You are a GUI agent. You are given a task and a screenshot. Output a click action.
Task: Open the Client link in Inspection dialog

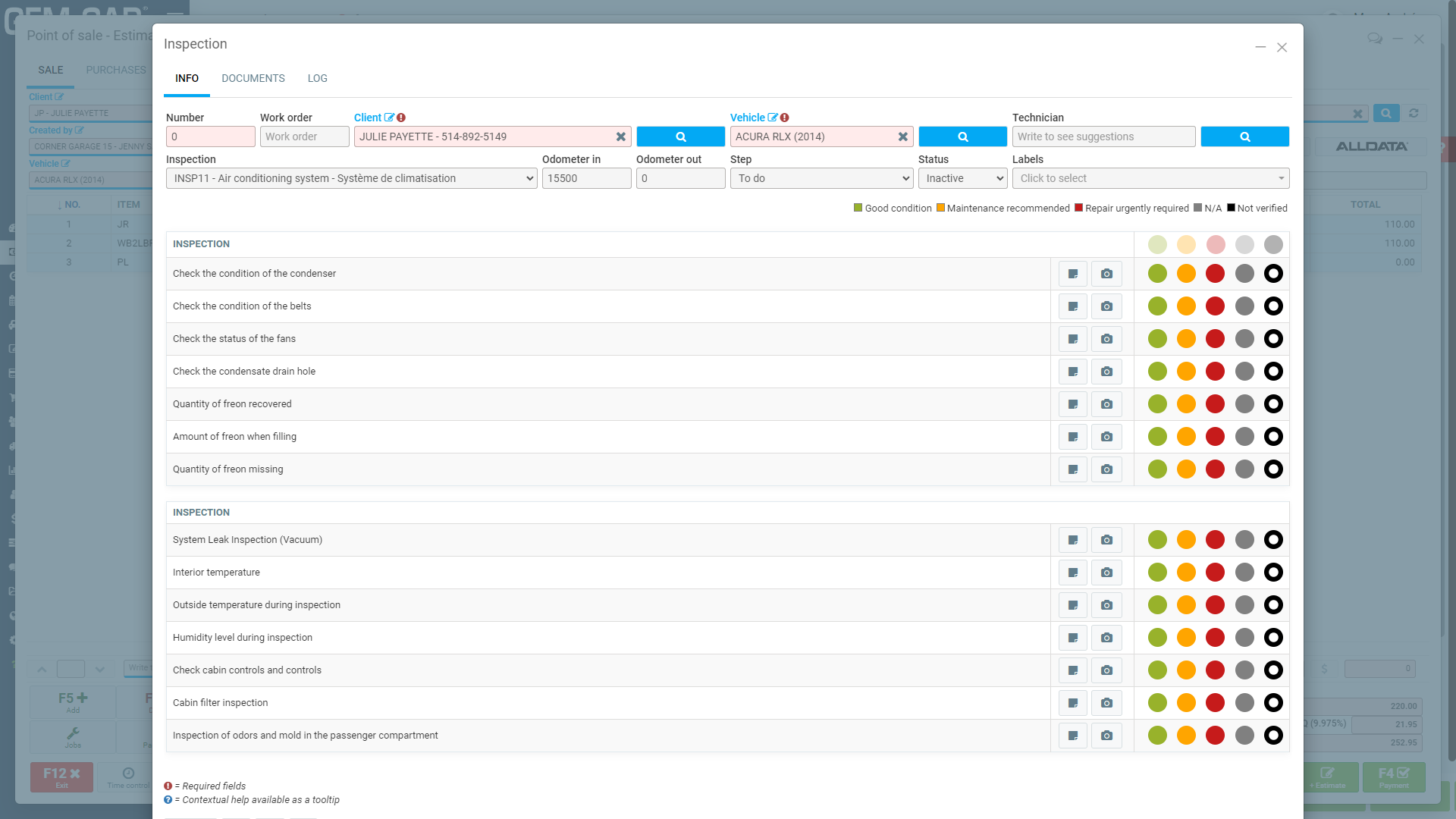point(368,118)
